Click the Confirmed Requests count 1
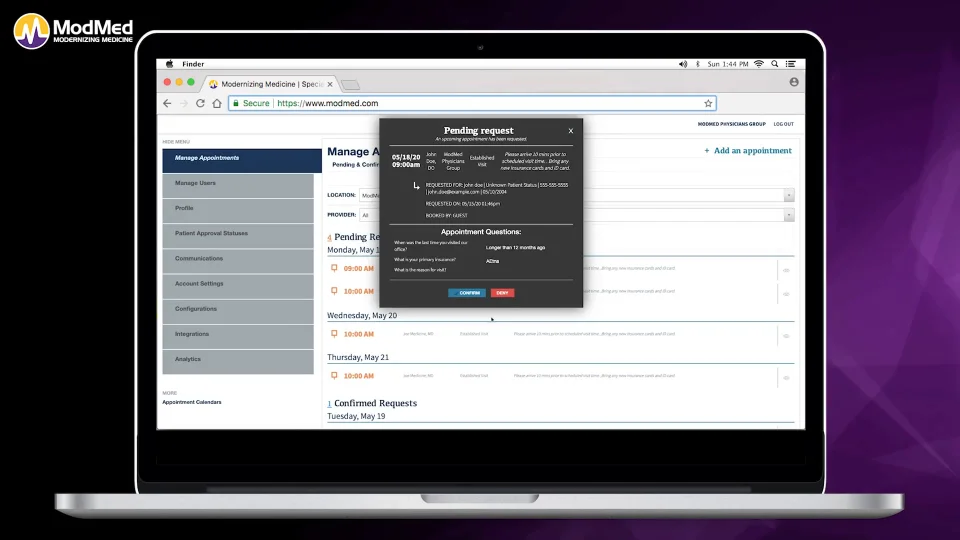Screen dimensions: 960x540 (329, 403)
